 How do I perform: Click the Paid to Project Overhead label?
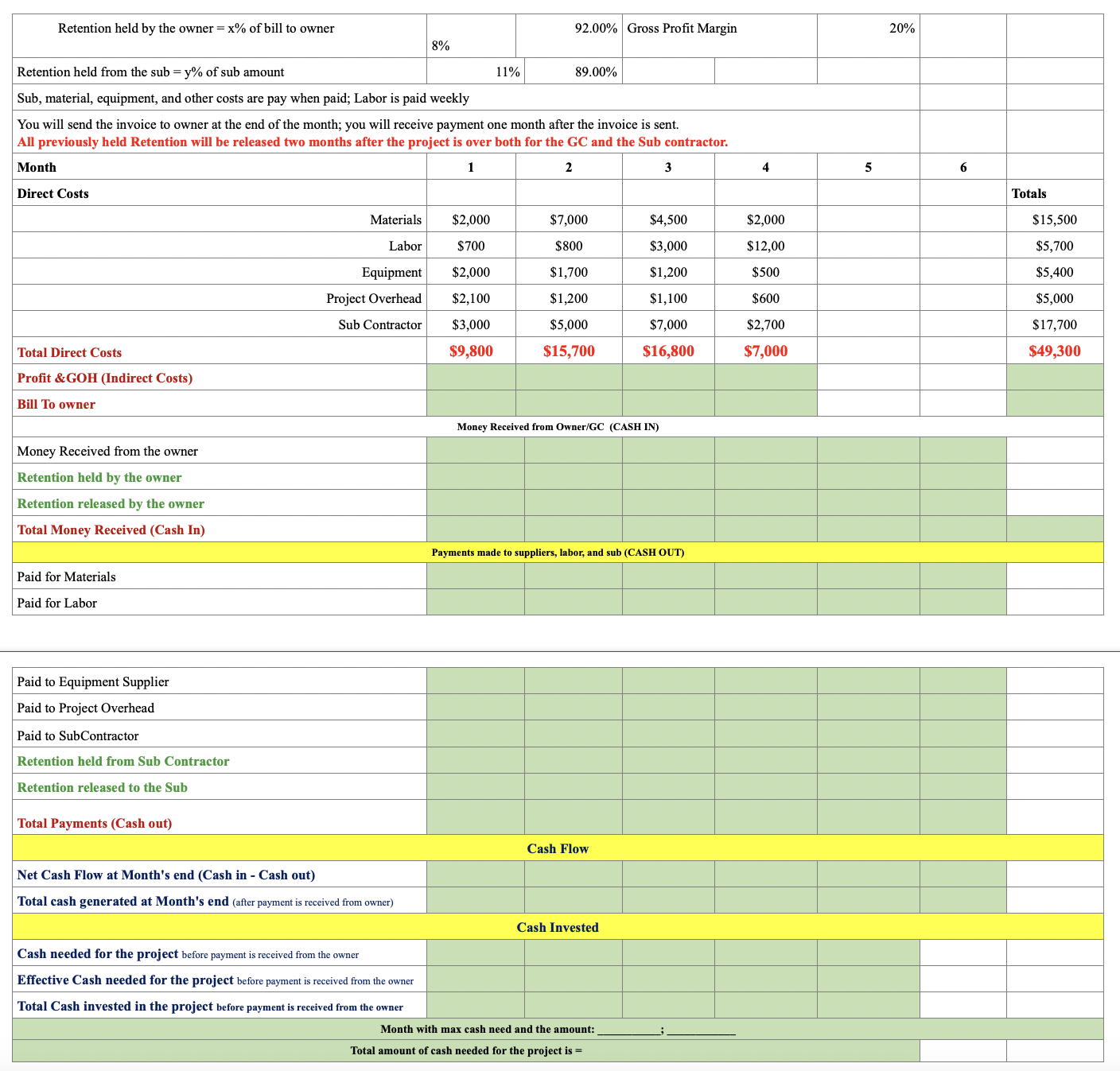86,708
